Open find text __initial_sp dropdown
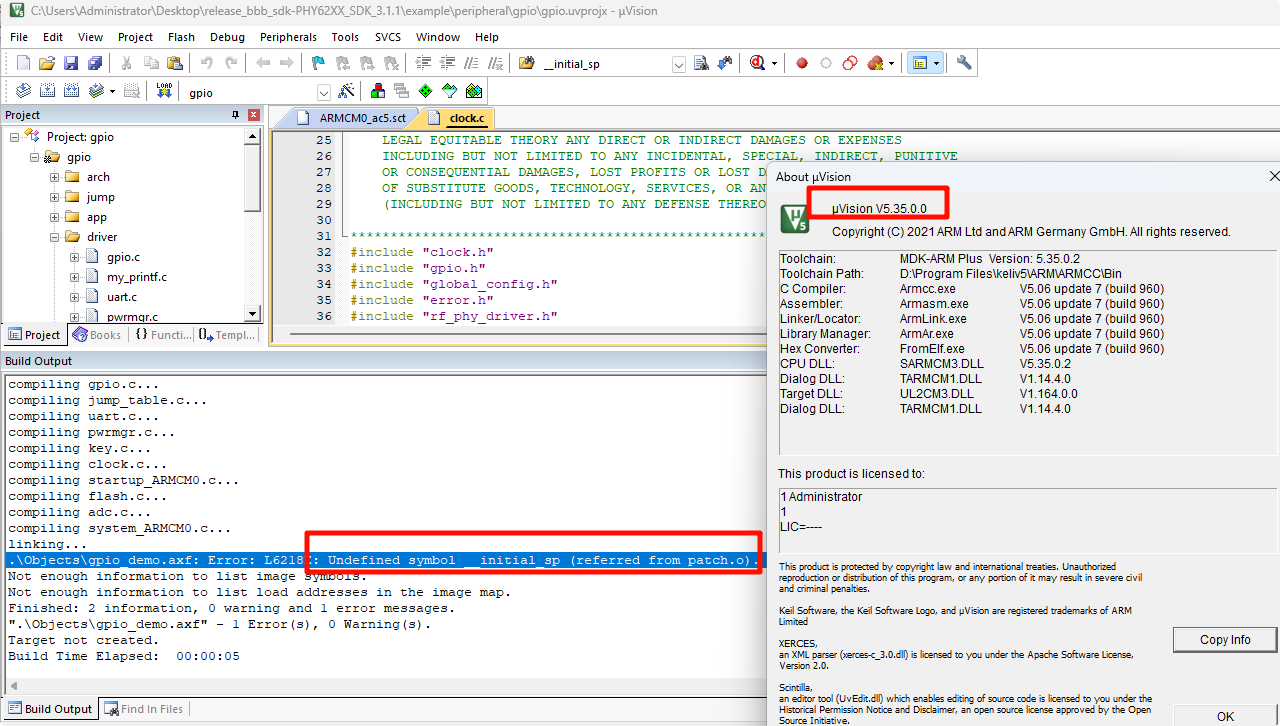Image resolution: width=1280 pixels, height=726 pixels. click(x=679, y=64)
